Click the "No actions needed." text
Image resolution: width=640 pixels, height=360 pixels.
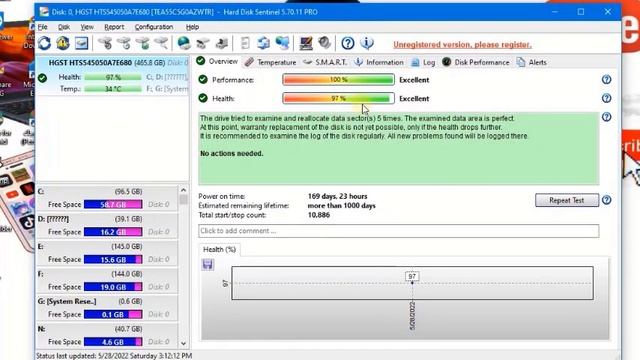[x=231, y=153]
